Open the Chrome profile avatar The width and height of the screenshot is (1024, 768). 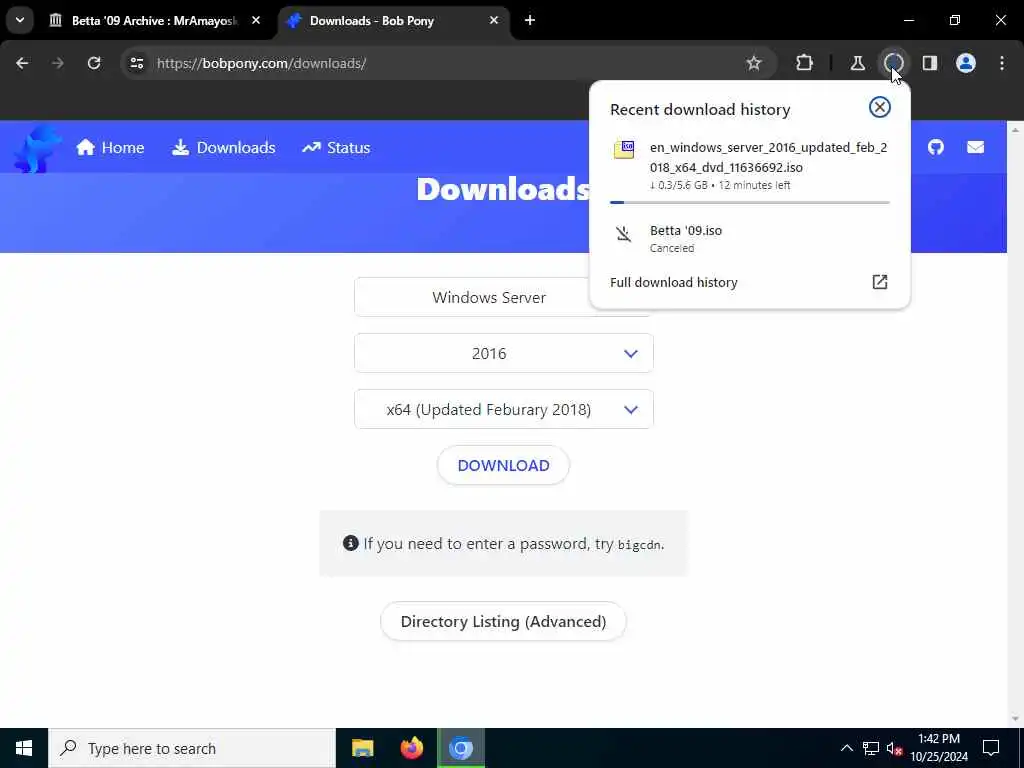point(966,63)
